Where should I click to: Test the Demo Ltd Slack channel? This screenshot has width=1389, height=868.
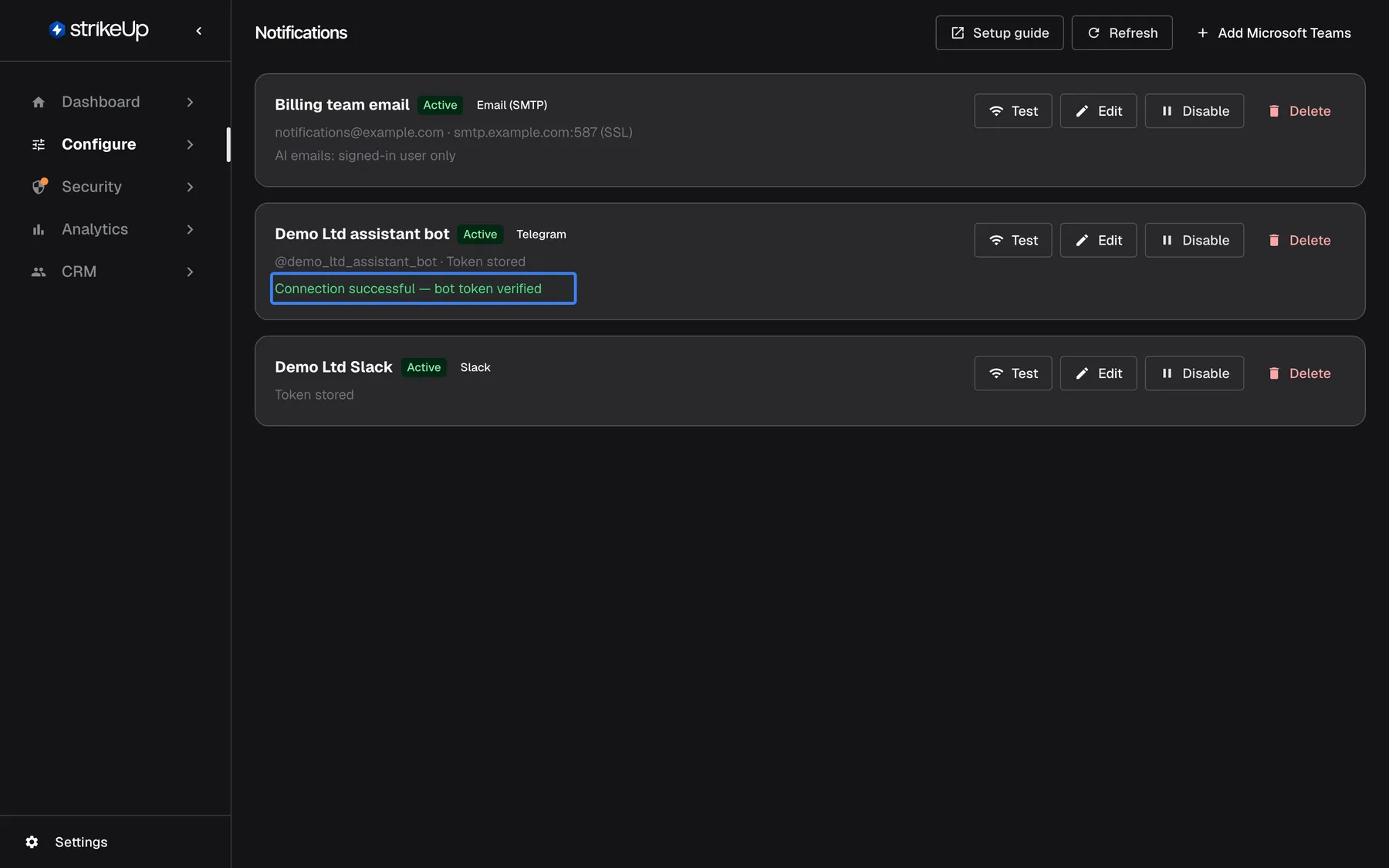tap(1013, 373)
